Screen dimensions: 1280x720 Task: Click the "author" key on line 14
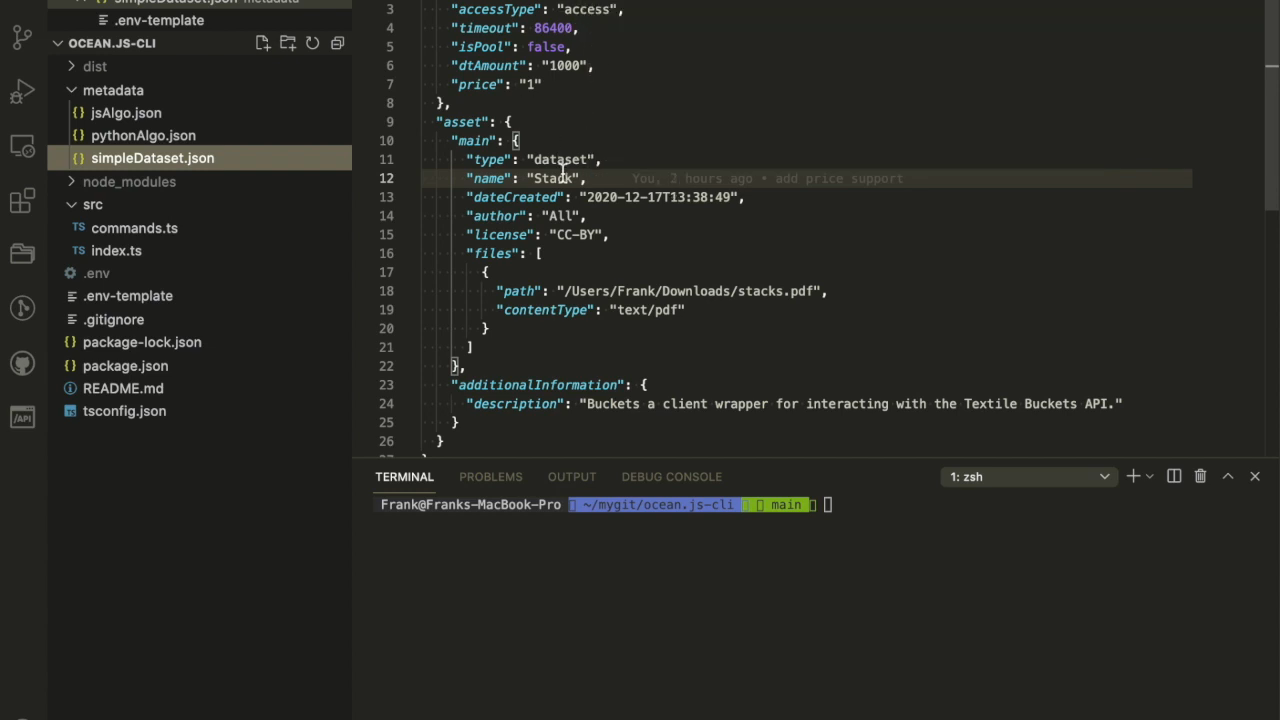coord(496,216)
